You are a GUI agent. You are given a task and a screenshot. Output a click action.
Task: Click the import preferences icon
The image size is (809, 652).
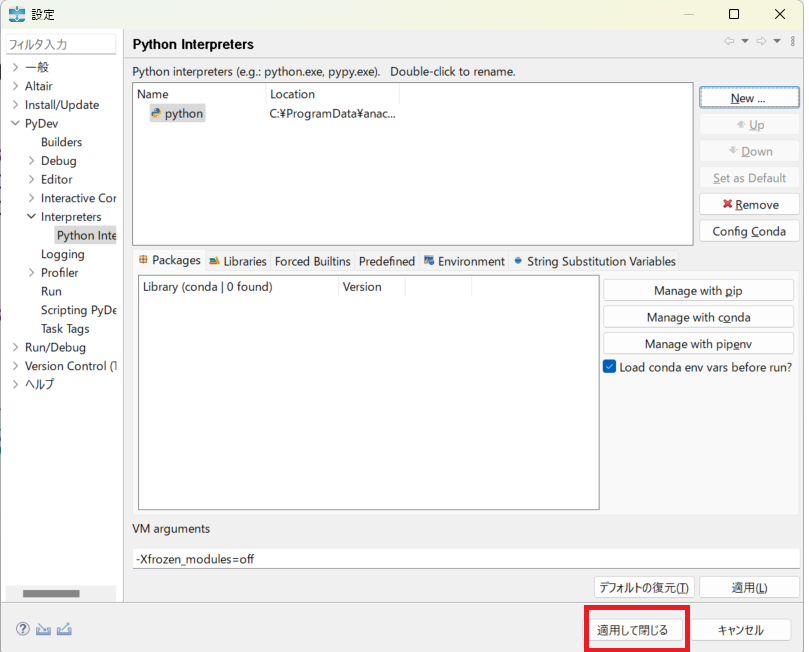pyautogui.click(x=43, y=629)
